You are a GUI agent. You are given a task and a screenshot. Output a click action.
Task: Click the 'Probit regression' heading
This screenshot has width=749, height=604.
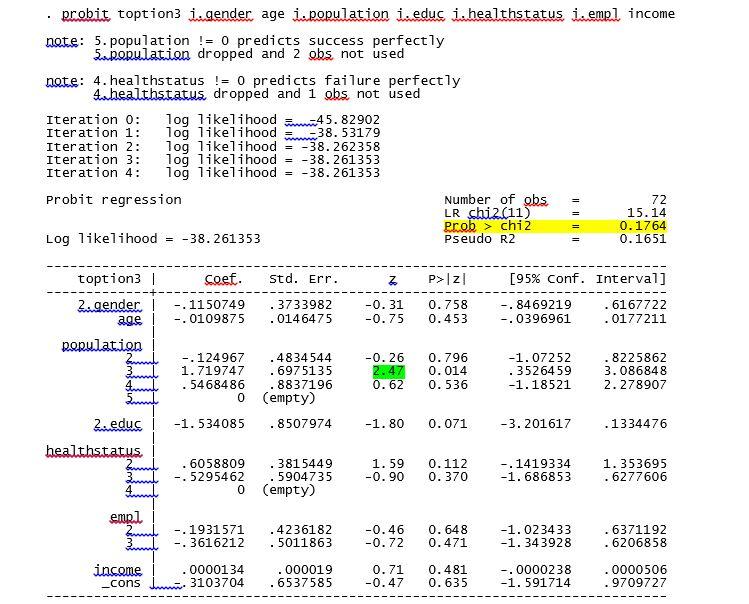(114, 200)
